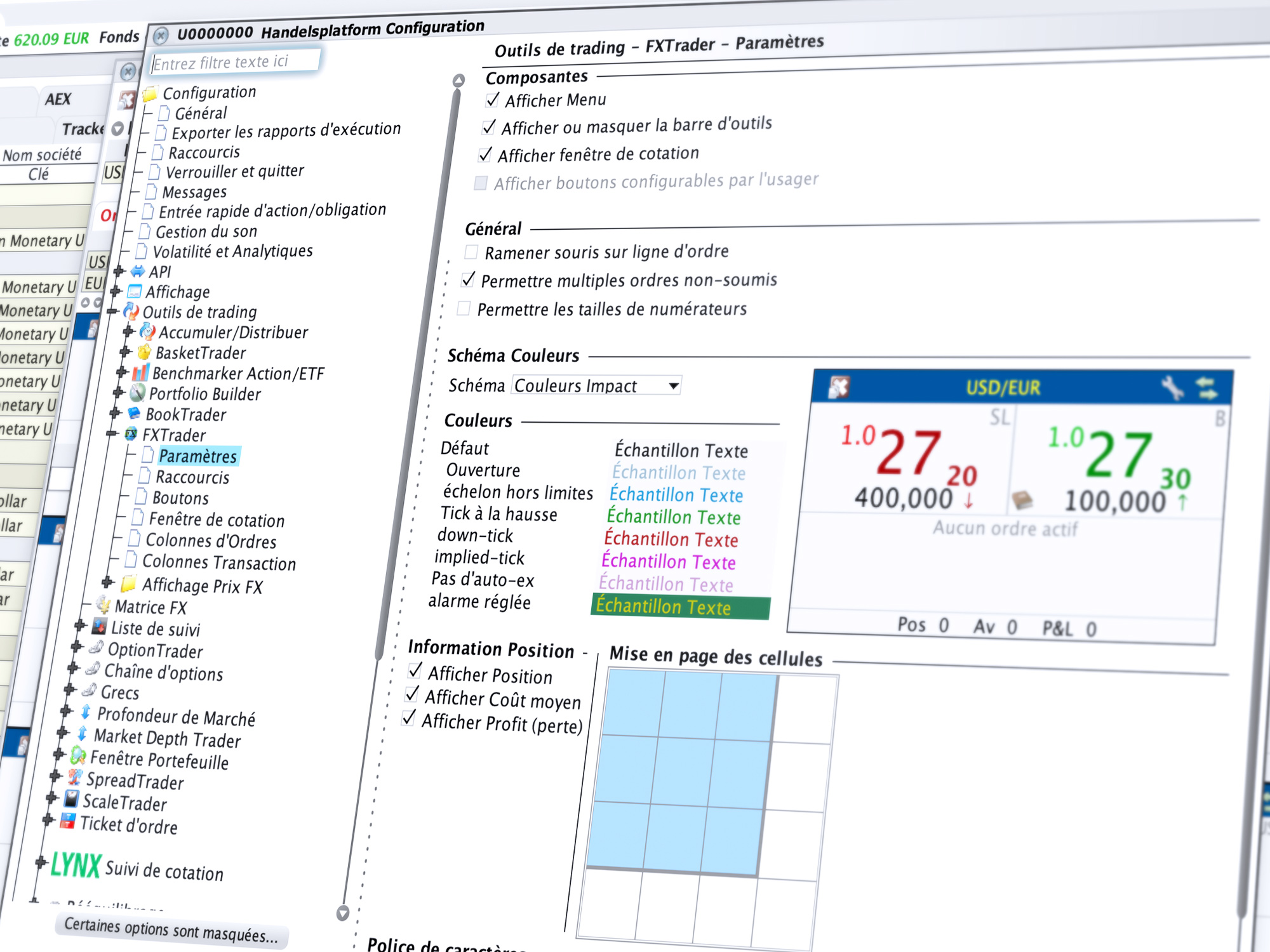Expand the Affichage tree node
1270x952 pixels.
click(x=116, y=291)
